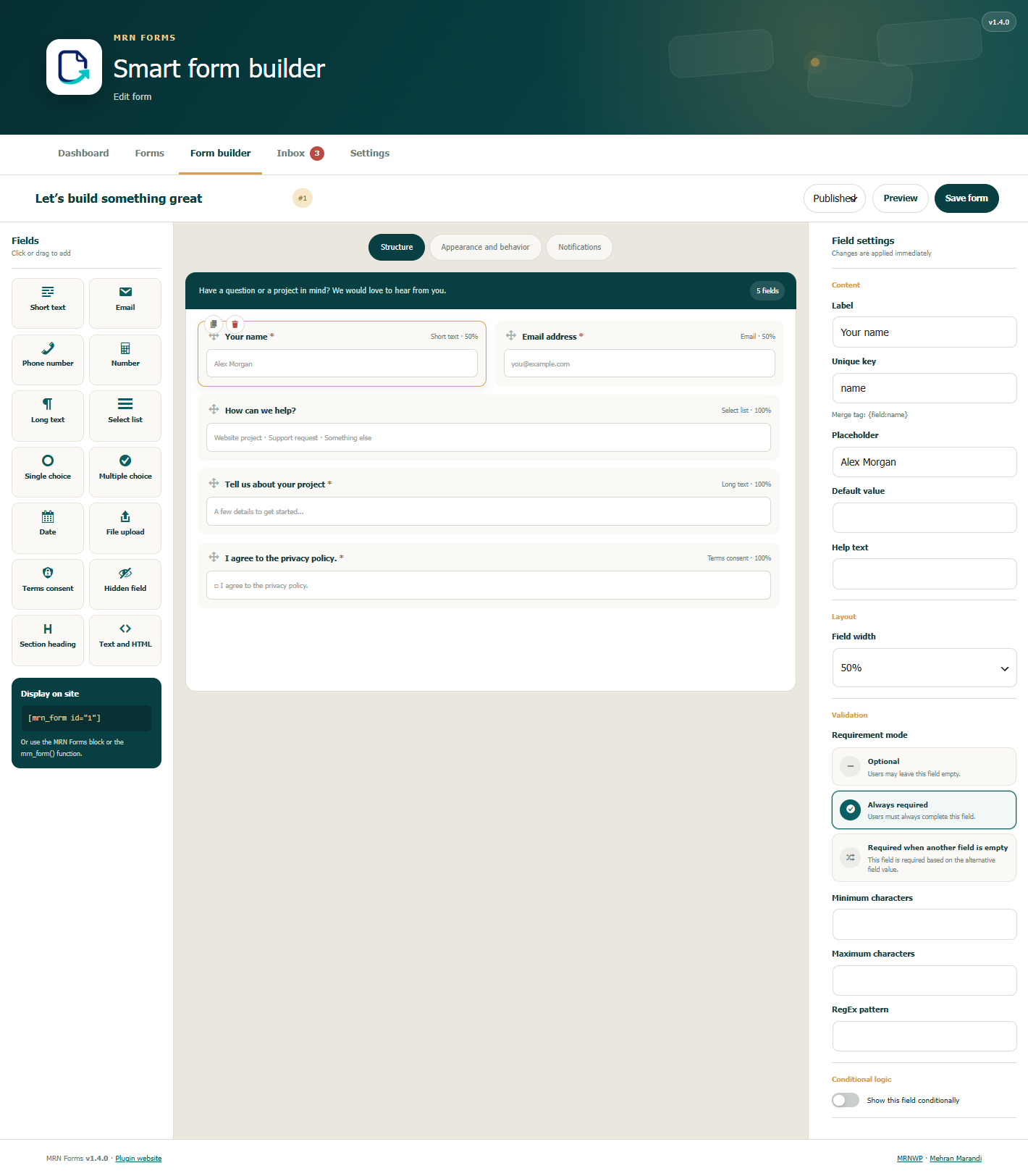The height and width of the screenshot is (1176, 1028).
Task: Add a Section heading field
Action: pyautogui.click(x=48, y=640)
